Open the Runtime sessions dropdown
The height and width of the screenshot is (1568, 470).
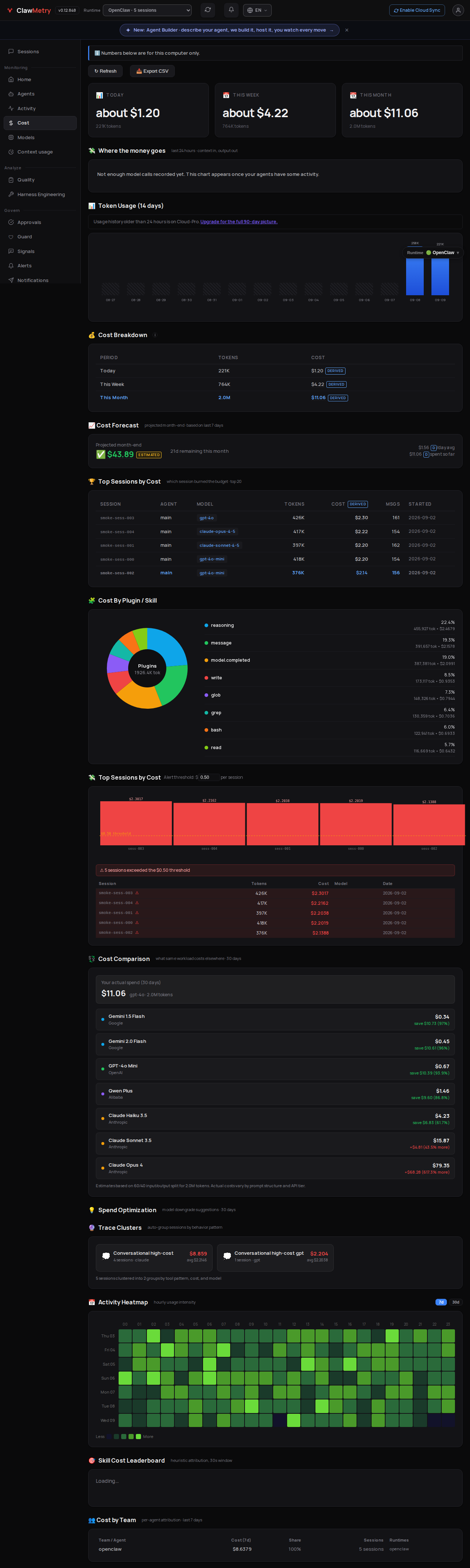(147, 10)
